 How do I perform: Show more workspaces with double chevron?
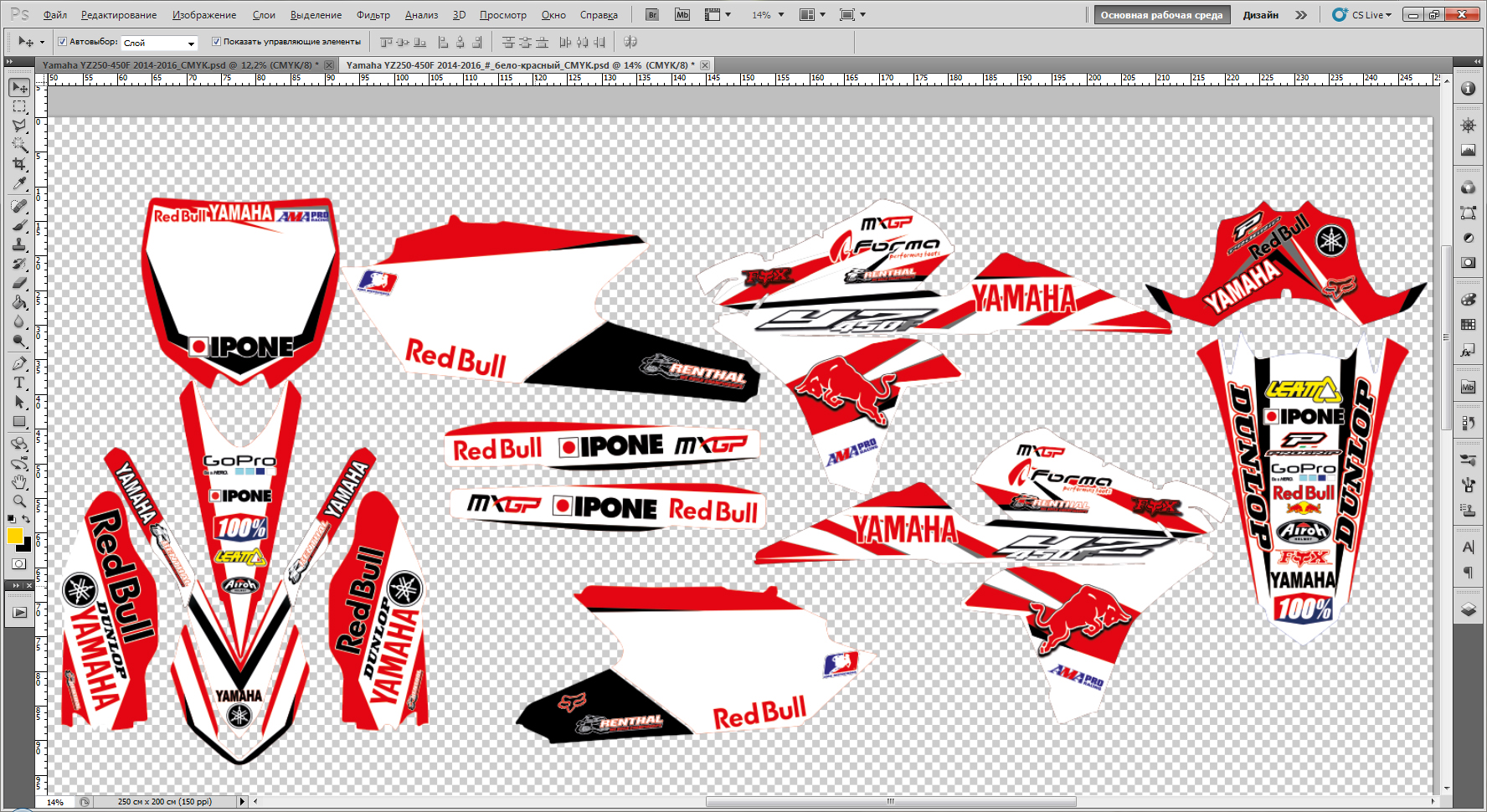pos(1300,15)
